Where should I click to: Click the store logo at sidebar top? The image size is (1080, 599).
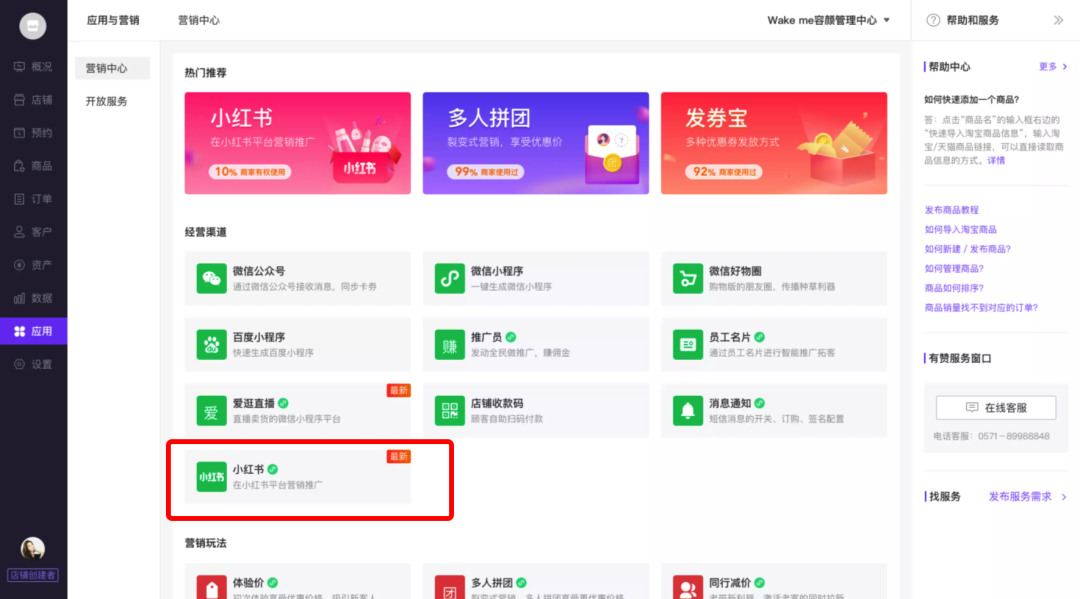pyautogui.click(x=32, y=26)
